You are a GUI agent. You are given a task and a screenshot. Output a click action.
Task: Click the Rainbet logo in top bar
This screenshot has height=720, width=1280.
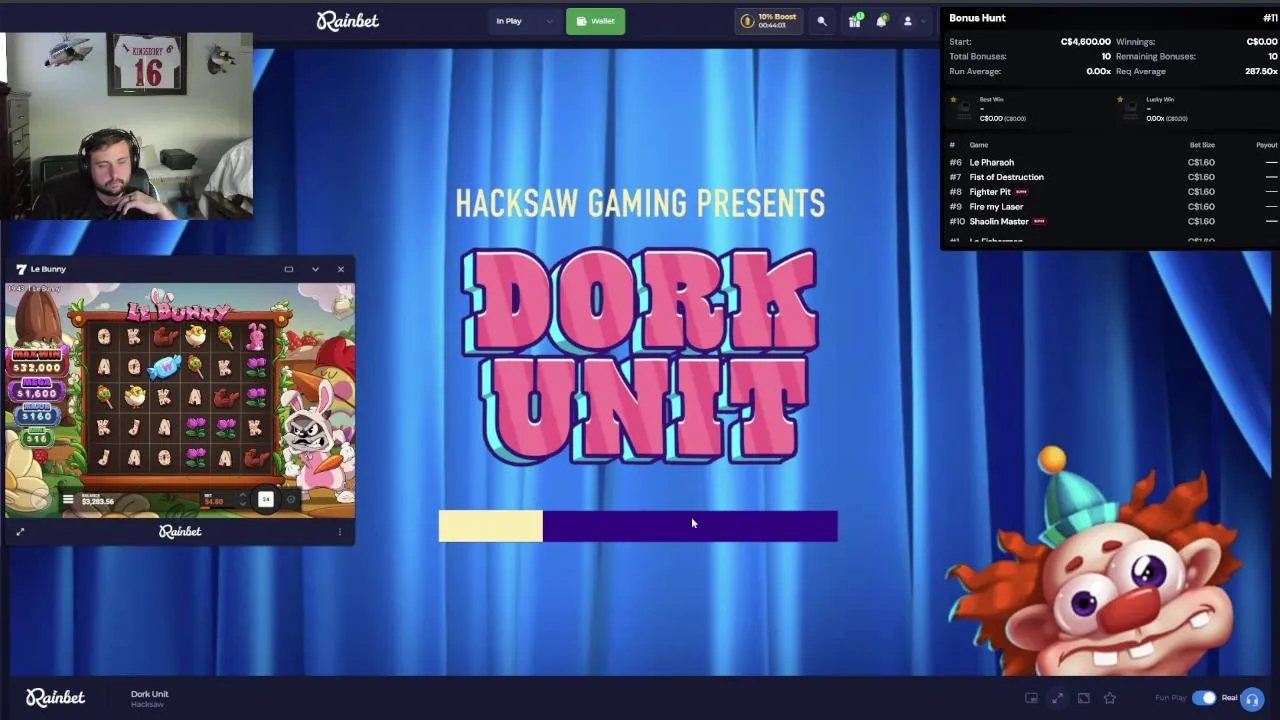348,21
